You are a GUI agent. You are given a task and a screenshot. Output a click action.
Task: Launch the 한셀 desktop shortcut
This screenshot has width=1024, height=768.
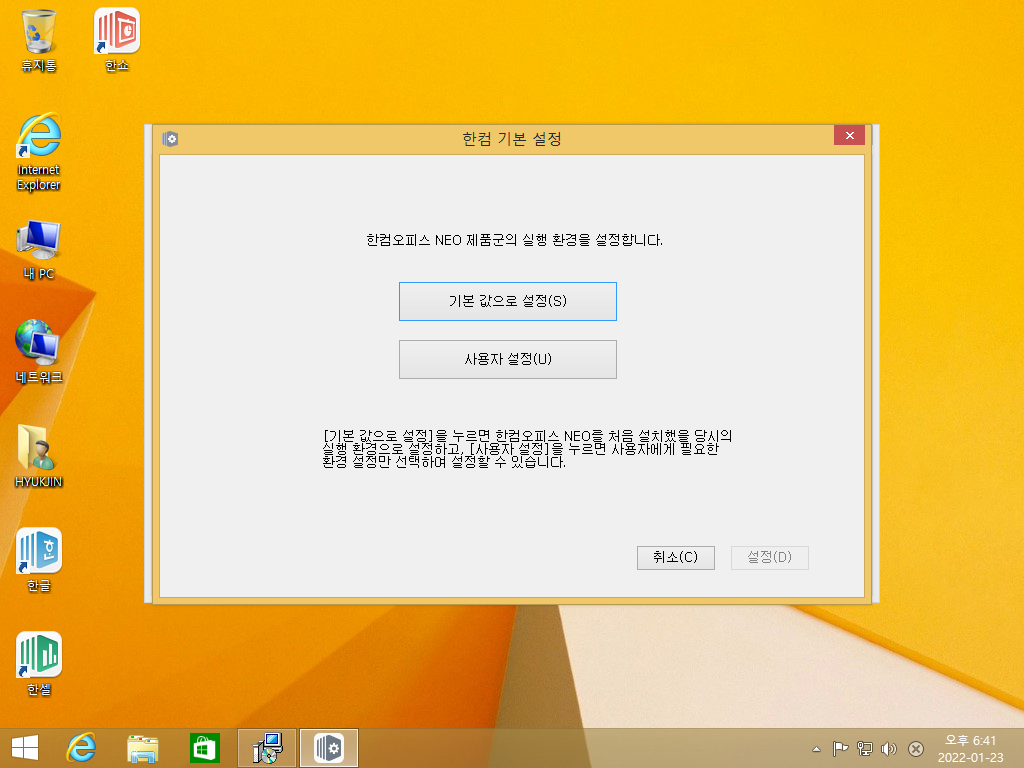pyautogui.click(x=39, y=664)
